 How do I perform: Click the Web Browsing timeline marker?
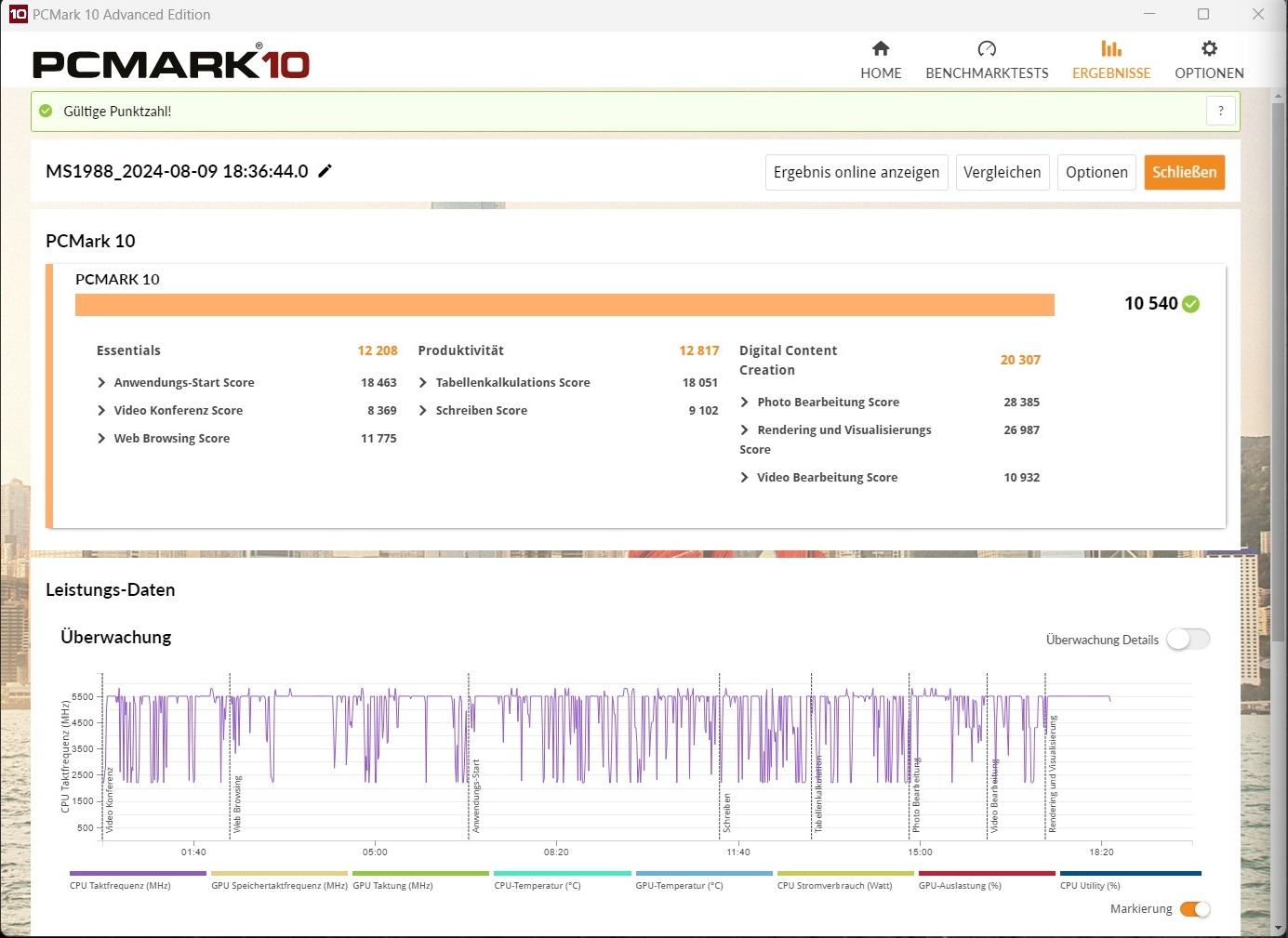click(237, 804)
